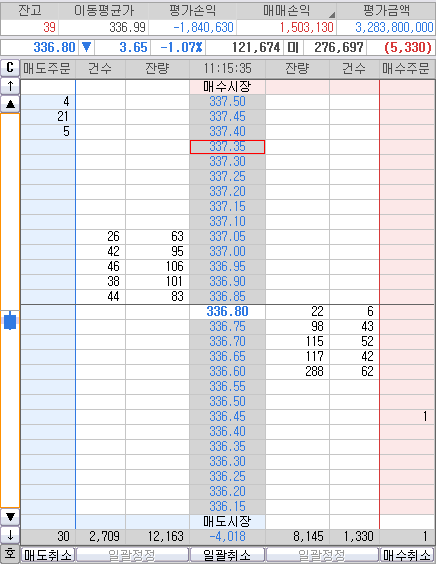Click the C clear button
The image size is (436, 564).
(10, 68)
